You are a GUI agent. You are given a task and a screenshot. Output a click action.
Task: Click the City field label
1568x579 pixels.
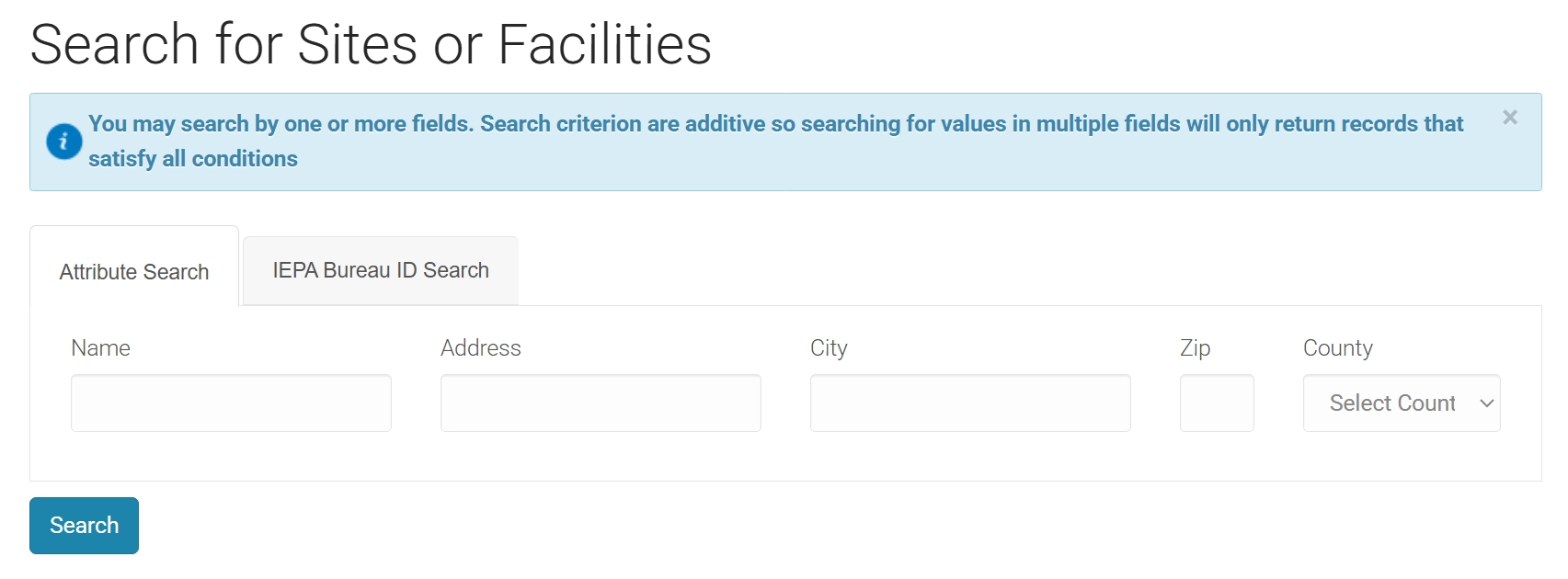(x=829, y=348)
